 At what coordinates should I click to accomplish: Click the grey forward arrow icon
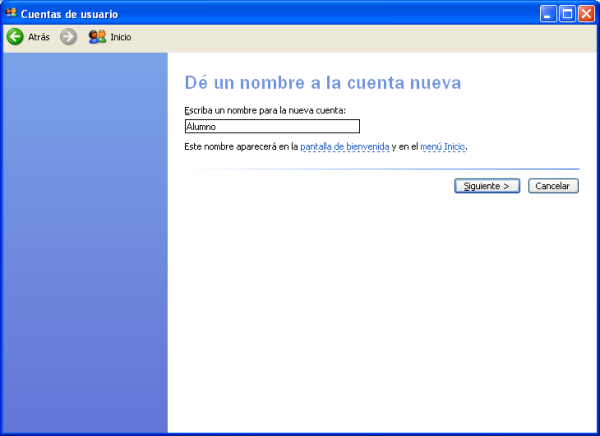point(68,37)
